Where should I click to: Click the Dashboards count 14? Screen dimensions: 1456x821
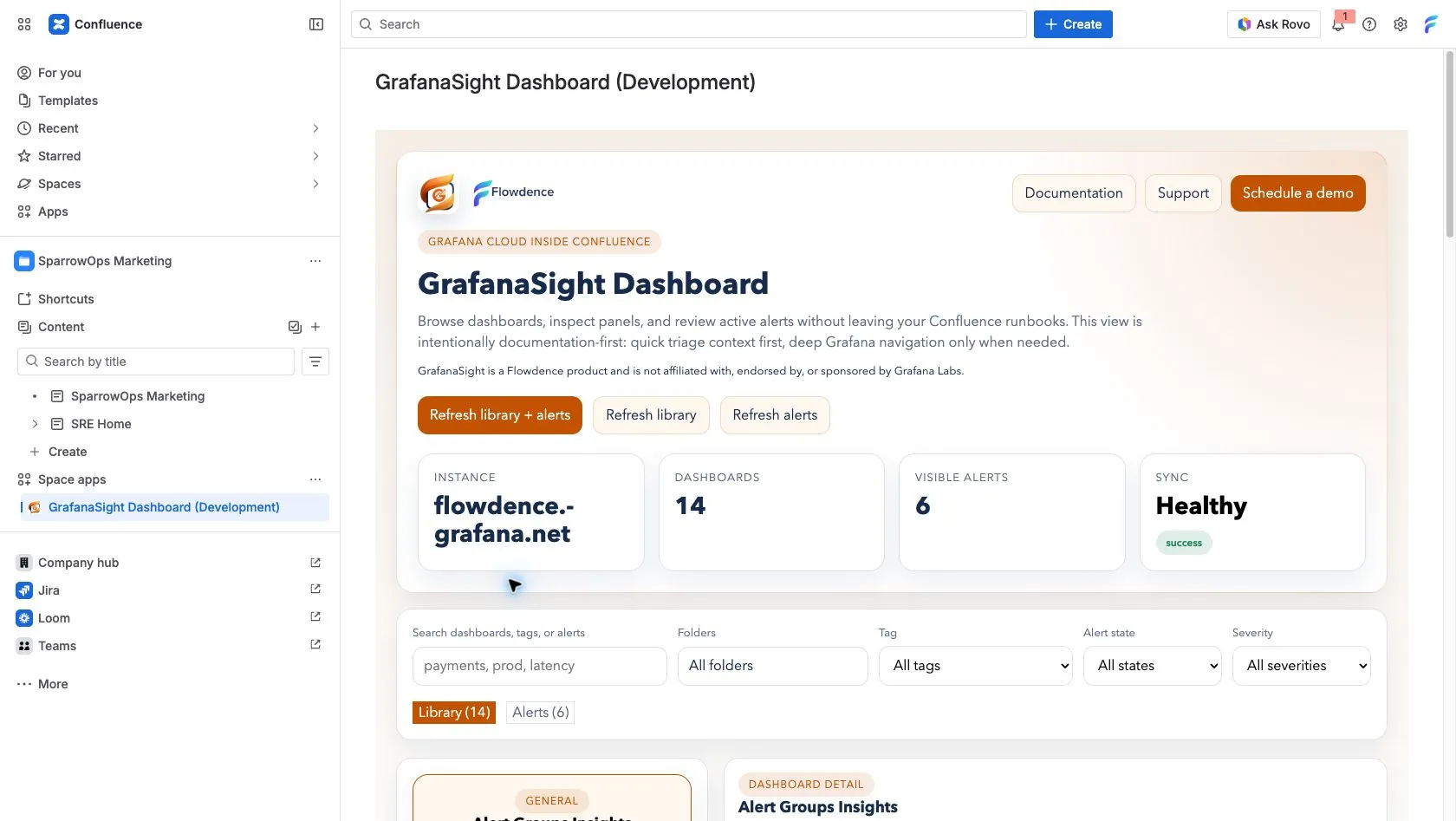click(691, 505)
